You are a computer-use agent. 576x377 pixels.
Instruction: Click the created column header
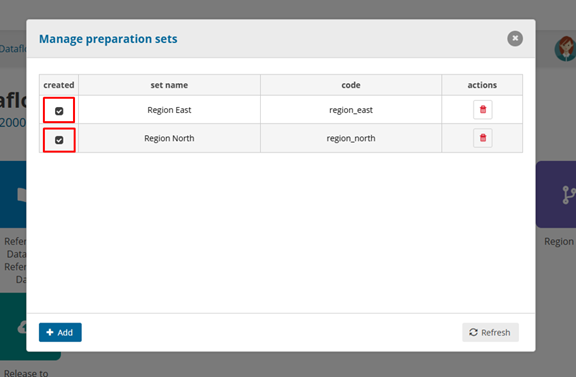tap(59, 85)
